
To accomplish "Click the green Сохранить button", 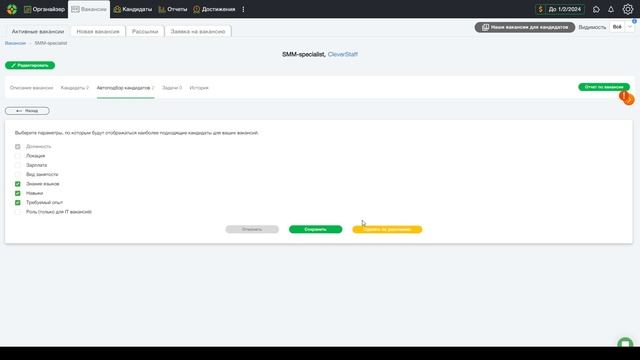I will pyautogui.click(x=316, y=229).
